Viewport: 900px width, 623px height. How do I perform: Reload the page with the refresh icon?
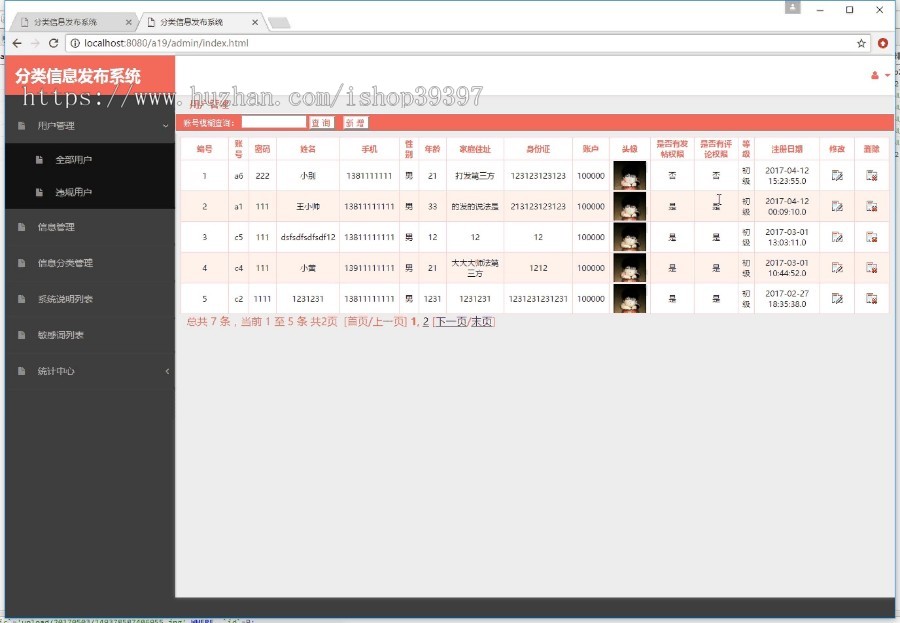pyautogui.click(x=53, y=43)
